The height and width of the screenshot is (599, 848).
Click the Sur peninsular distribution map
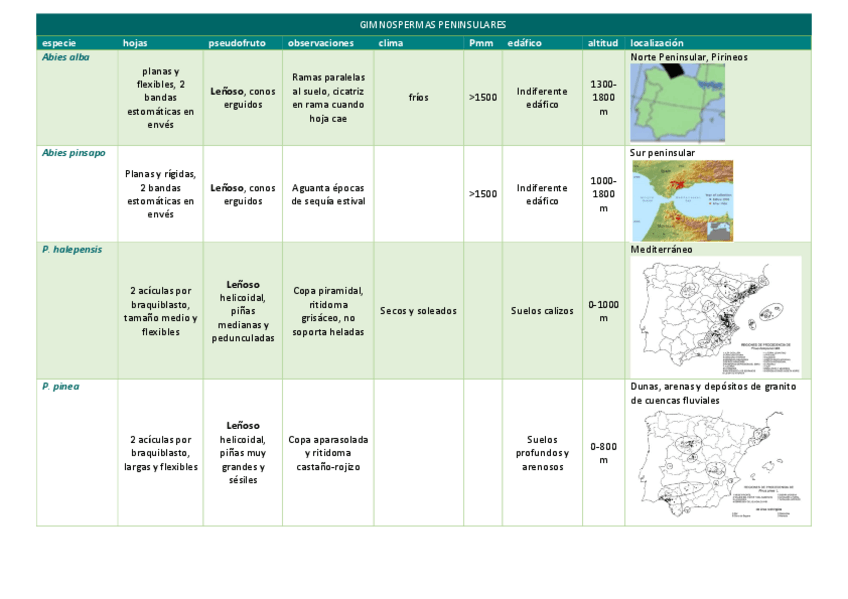(682, 200)
